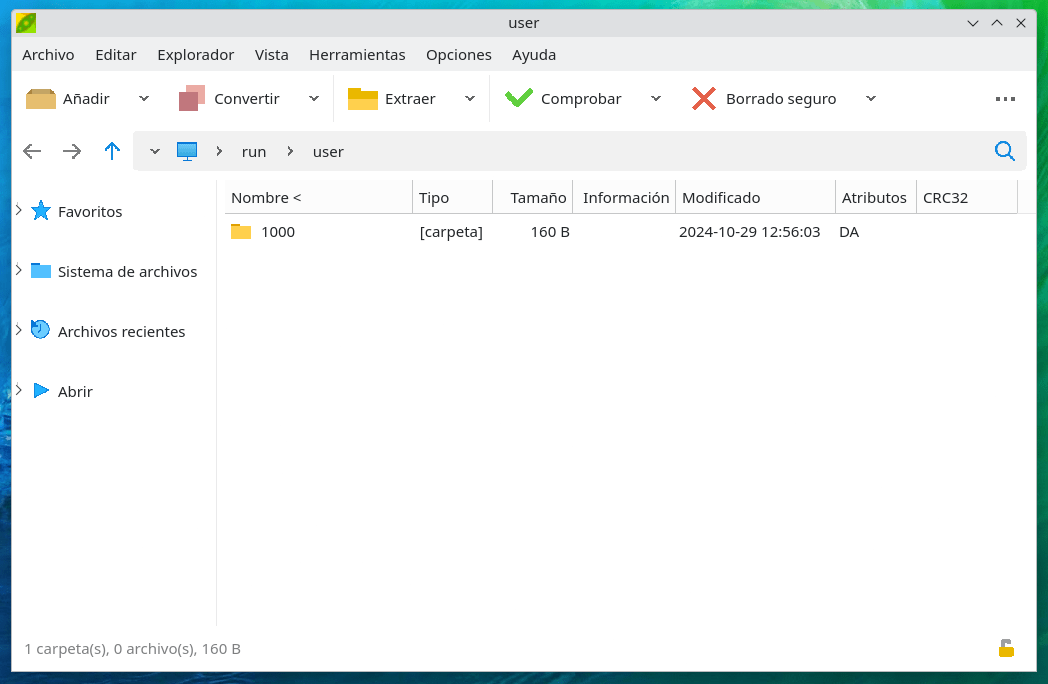Open the Herramientas menu

coord(357,55)
